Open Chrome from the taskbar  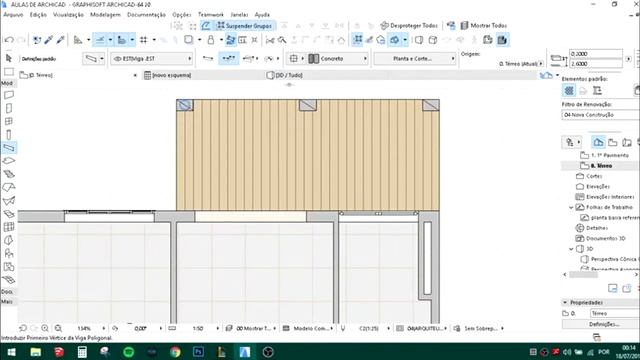[x=175, y=352]
